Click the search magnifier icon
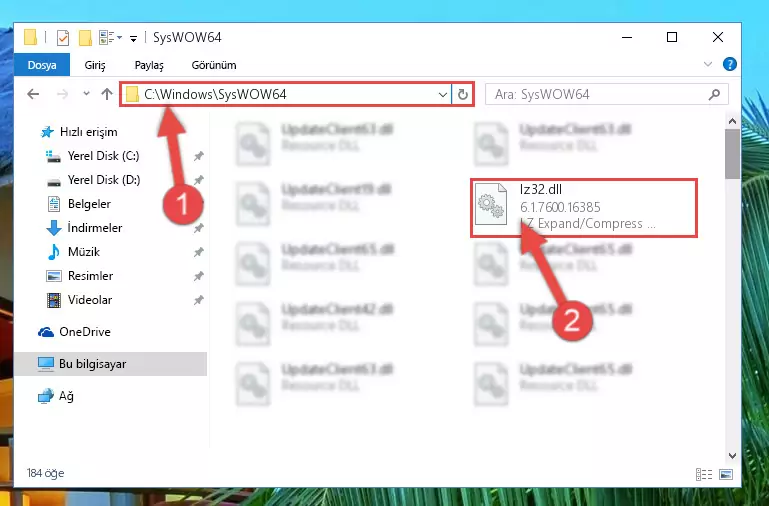The image size is (769, 506). 715,94
